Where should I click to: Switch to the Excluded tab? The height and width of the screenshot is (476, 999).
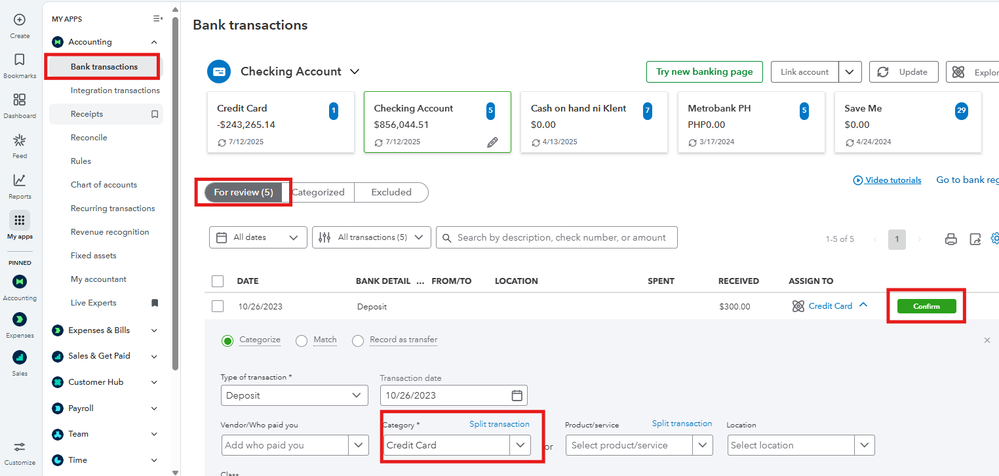391,192
